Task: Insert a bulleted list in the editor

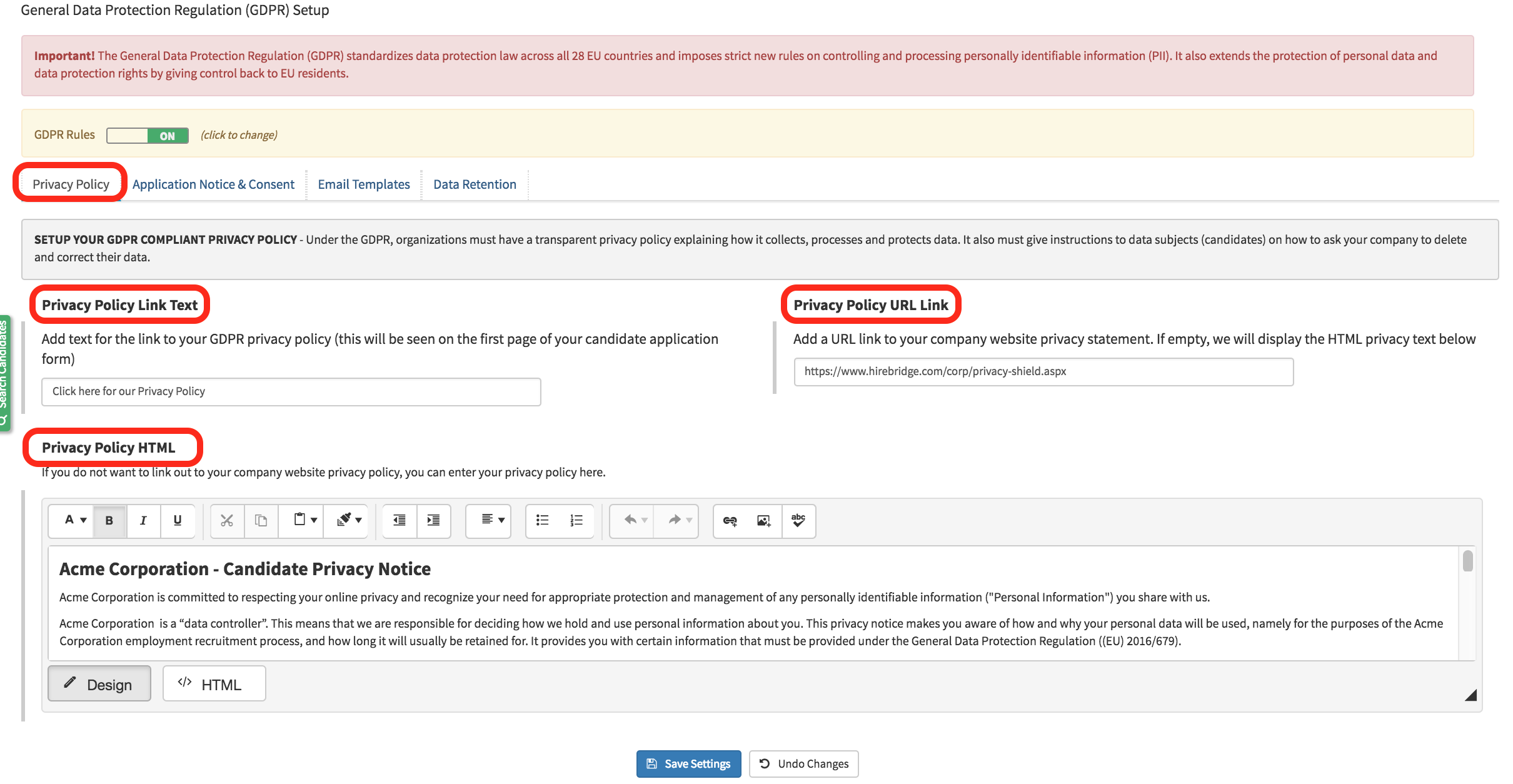Action: pos(542,521)
